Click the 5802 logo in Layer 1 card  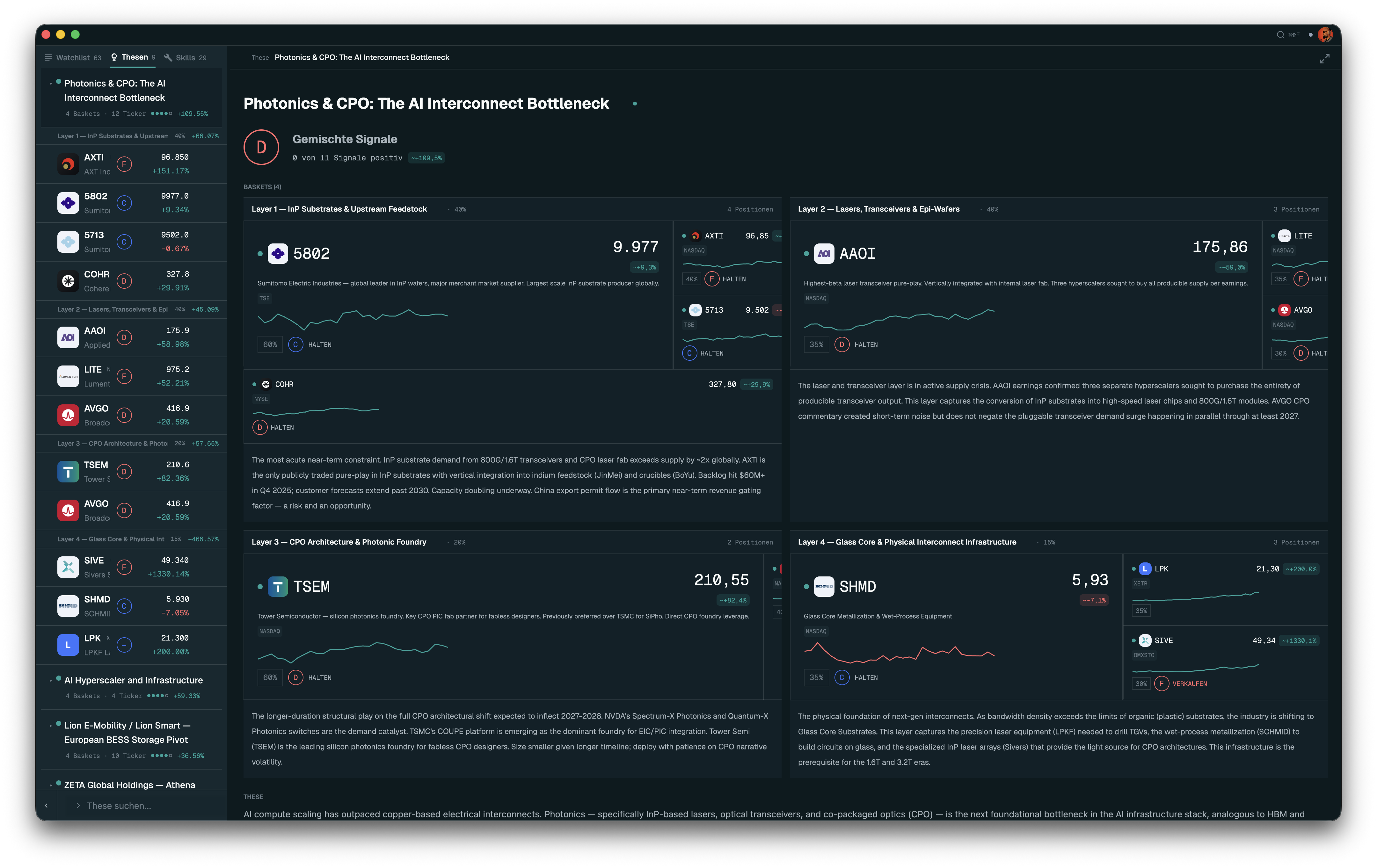coord(278,253)
